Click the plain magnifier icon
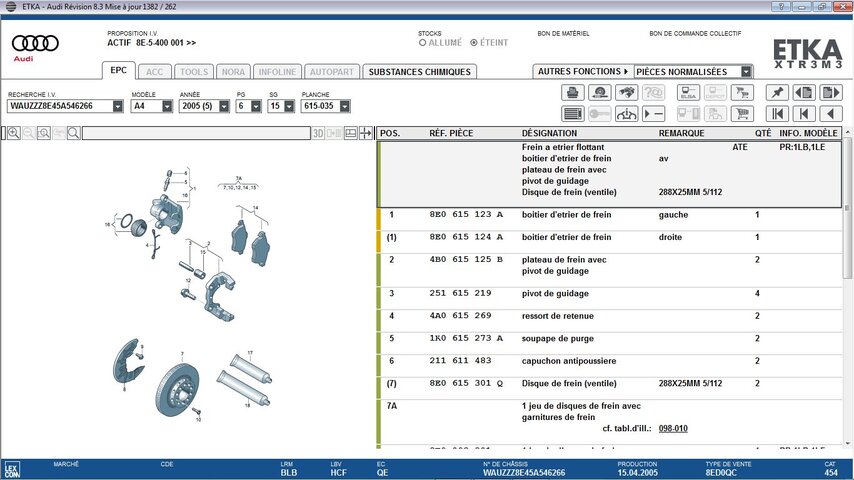This screenshot has width=854, height=480. pos(74,133)
